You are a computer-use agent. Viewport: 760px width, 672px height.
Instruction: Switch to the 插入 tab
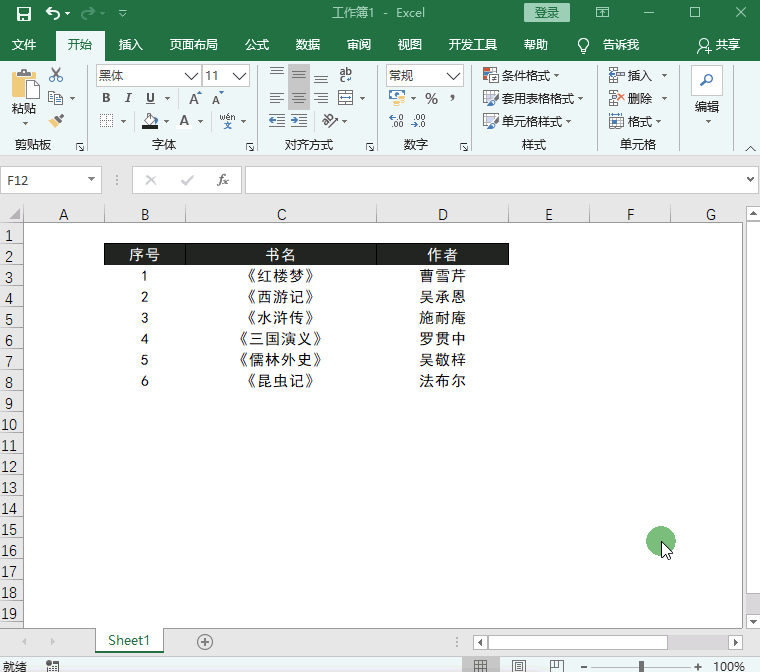[130, 45]
